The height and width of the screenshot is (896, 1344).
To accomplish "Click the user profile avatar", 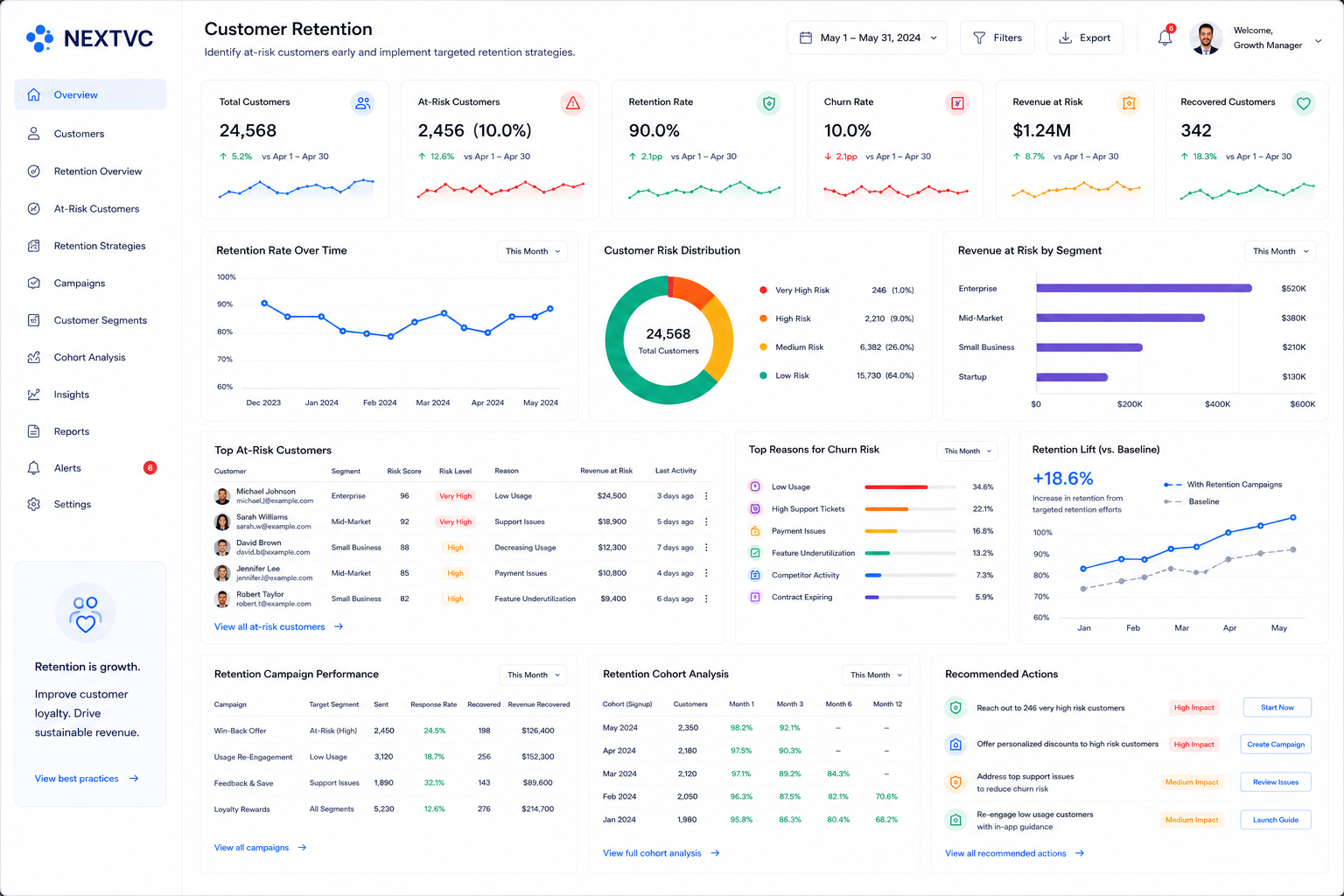I will click(1206, 38).
